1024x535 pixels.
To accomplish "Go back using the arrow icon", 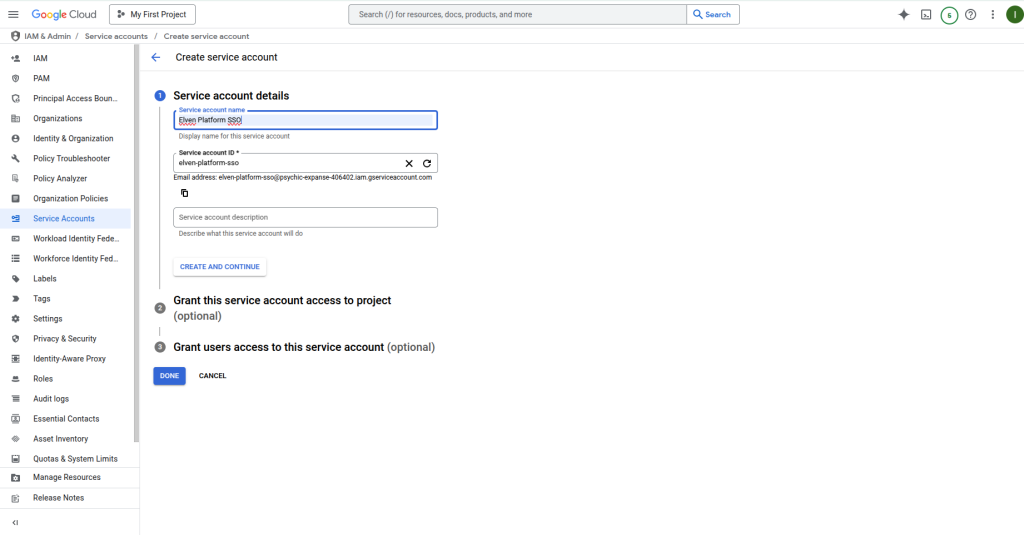I will pyautogui.click(x=156, y=57).
